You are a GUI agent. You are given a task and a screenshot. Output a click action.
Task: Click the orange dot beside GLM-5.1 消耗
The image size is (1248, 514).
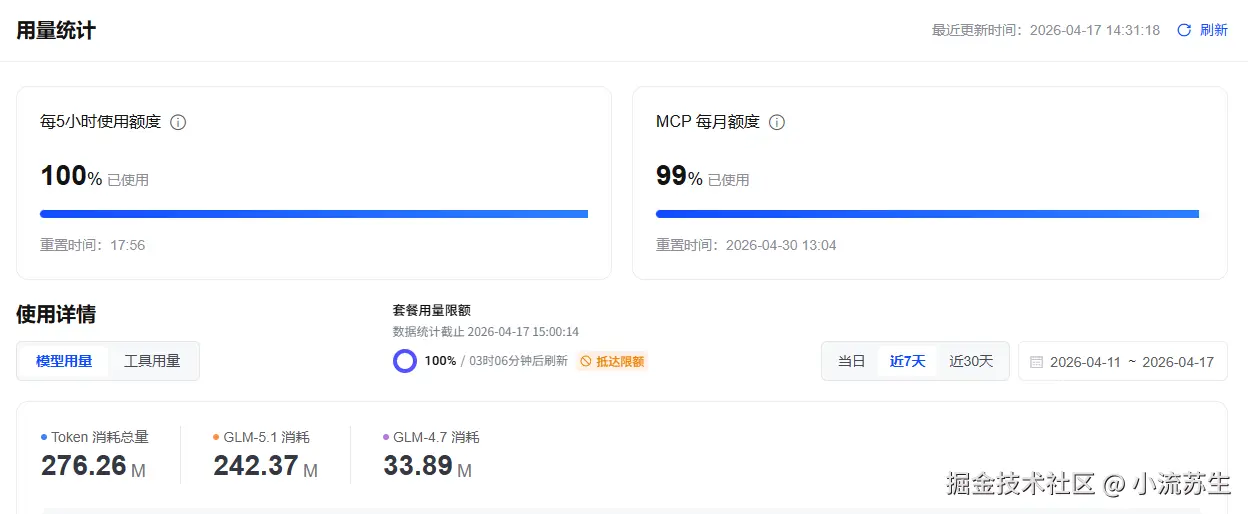216,437
